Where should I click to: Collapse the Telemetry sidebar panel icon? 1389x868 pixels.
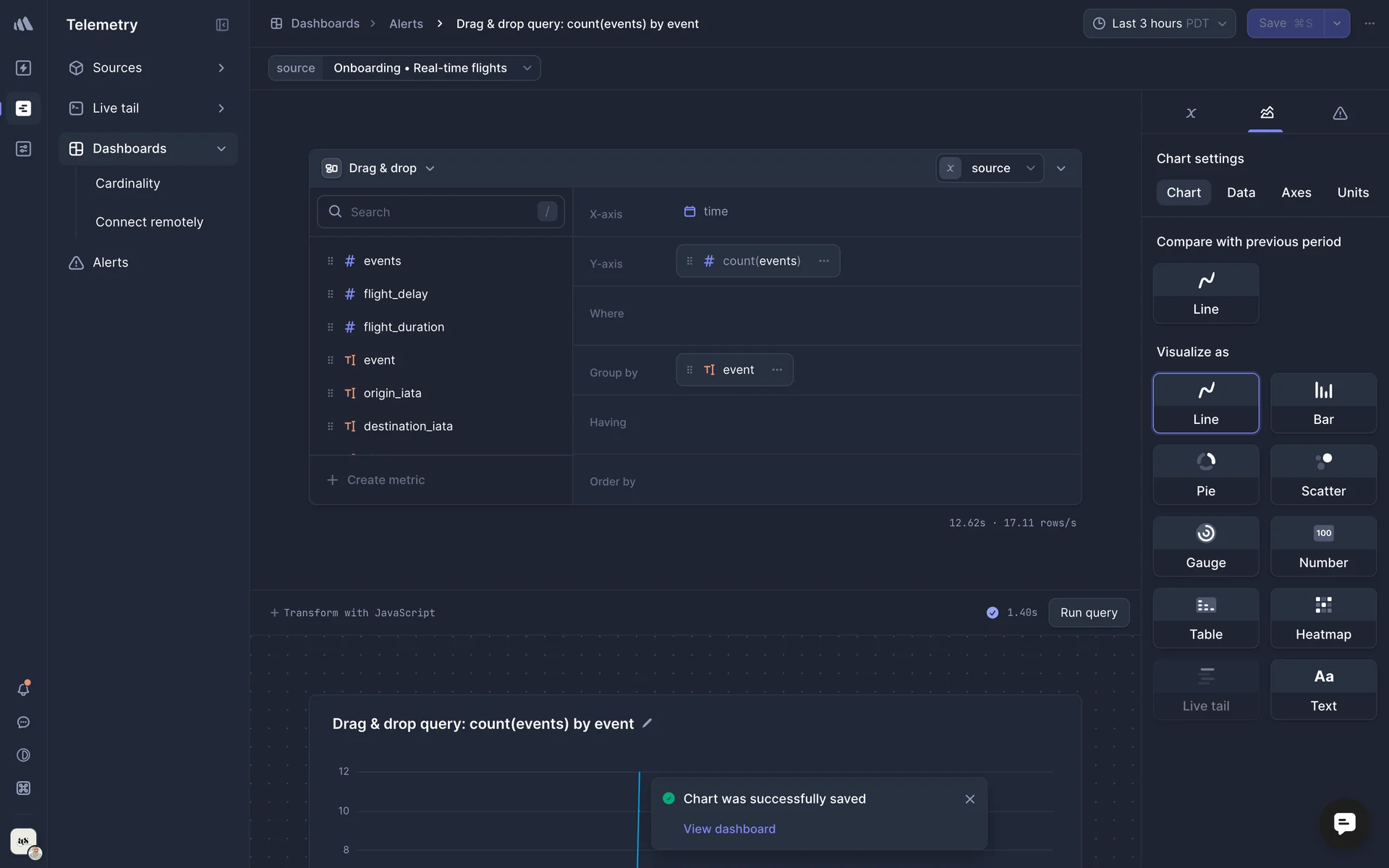222,25
